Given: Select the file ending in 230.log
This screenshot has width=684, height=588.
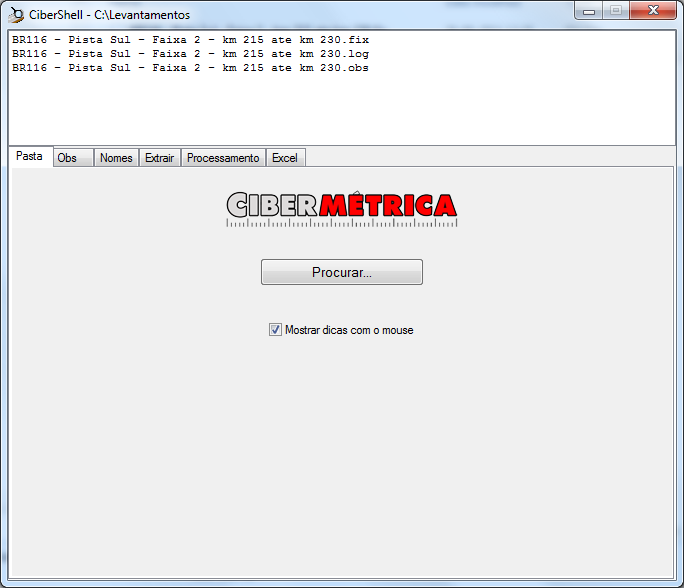Looking at the screenshot, I should pos(190,54).
